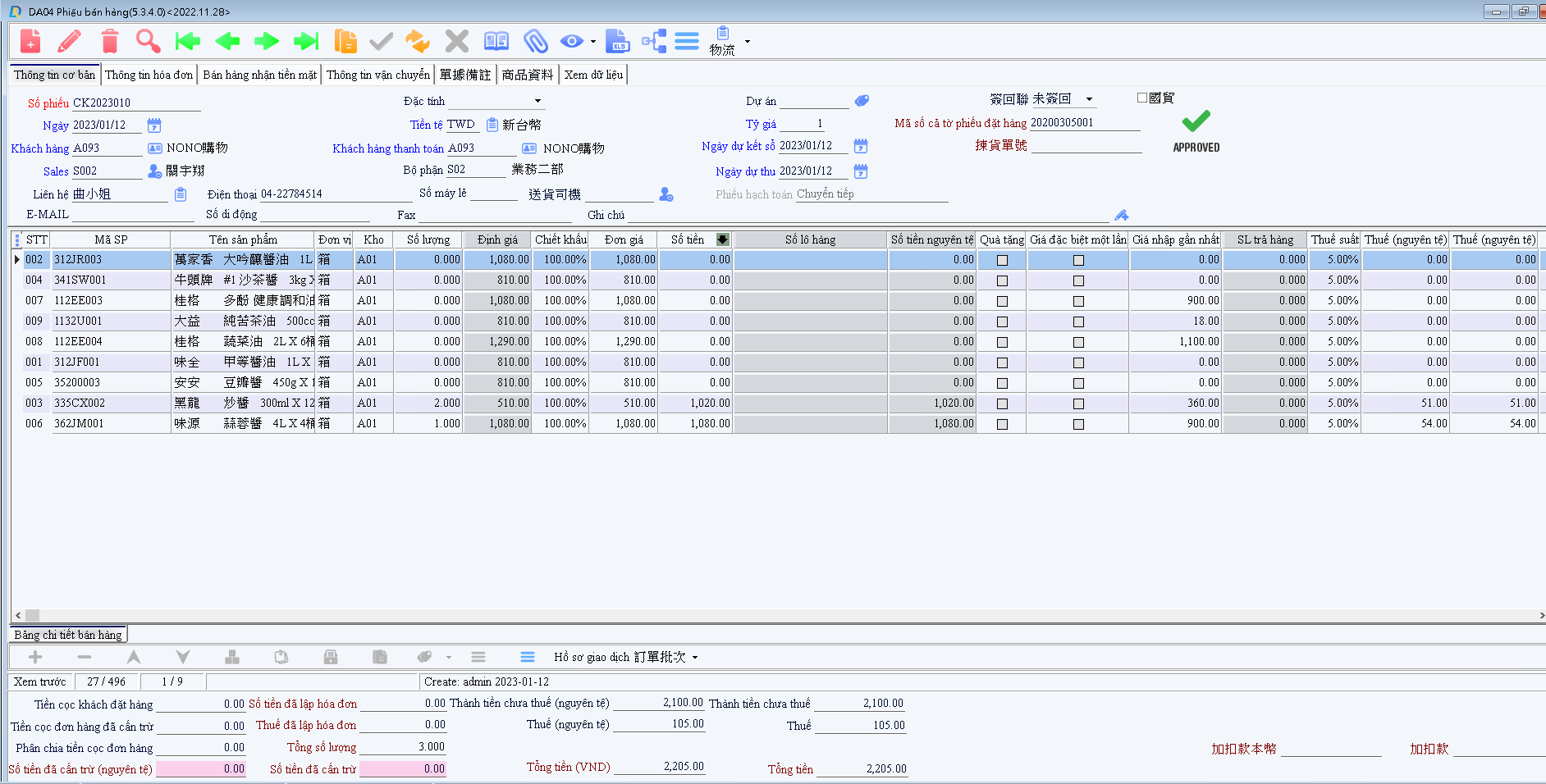The image size is (1546, 784).
Task: Toggle Giá đặc biệt checkbox for row 006
Action: click(x=1078, y=424)
